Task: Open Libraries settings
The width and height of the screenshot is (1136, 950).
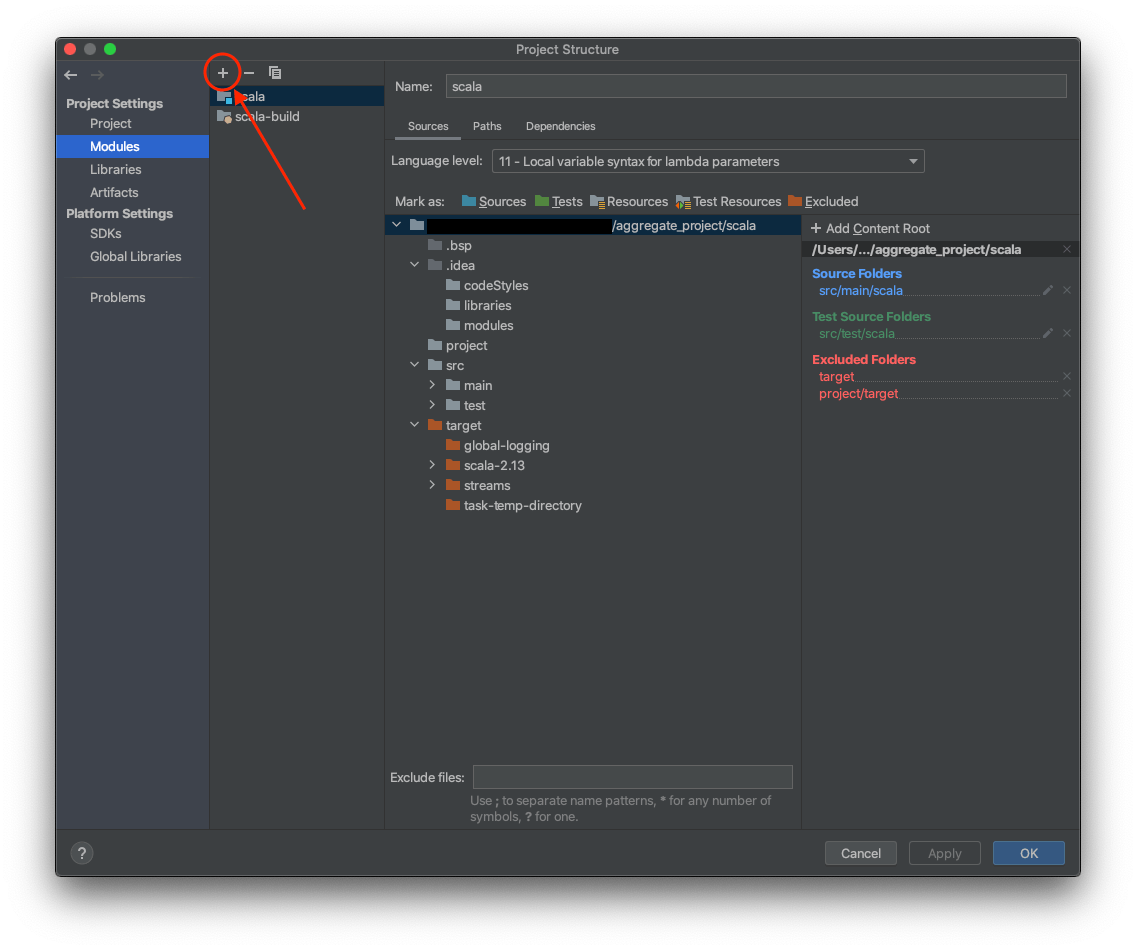Action: (x=116, y=170)
